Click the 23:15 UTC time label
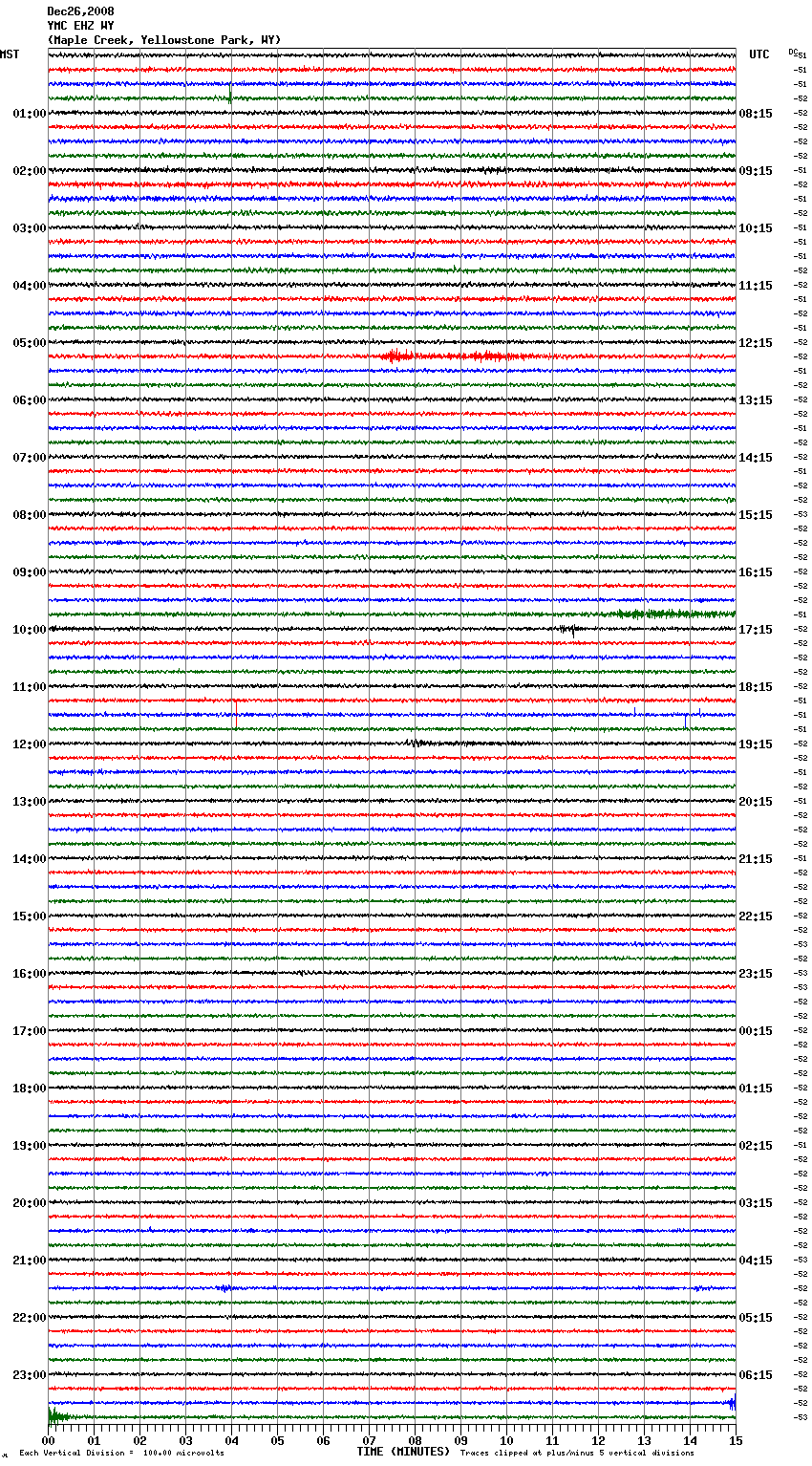 [x=756, y=974]
